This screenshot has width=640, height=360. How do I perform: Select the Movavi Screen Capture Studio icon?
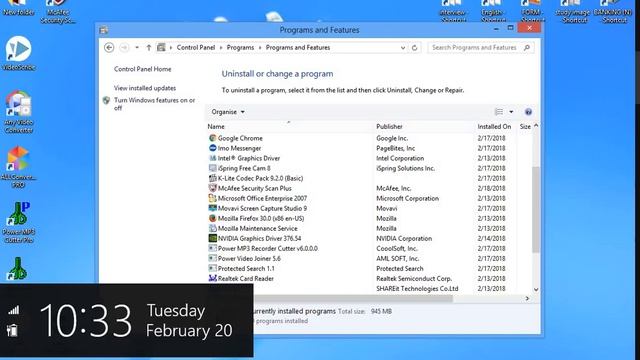(212, 208)
